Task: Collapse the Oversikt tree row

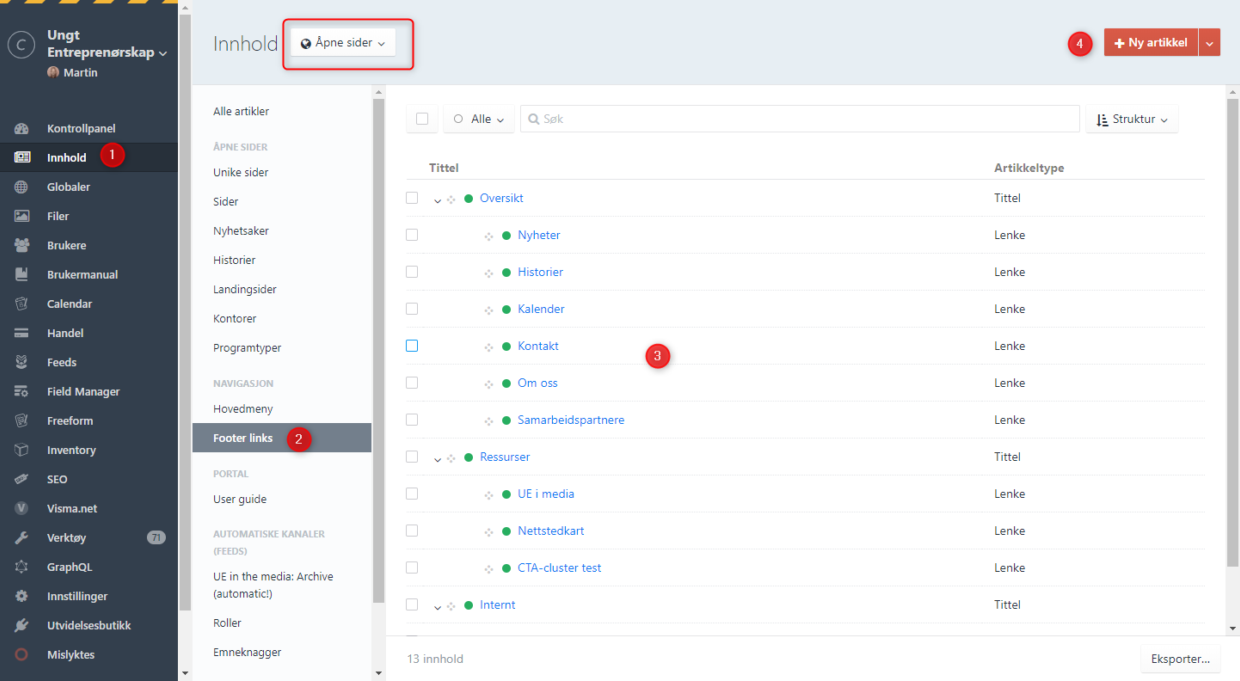Action: point(438,200)
